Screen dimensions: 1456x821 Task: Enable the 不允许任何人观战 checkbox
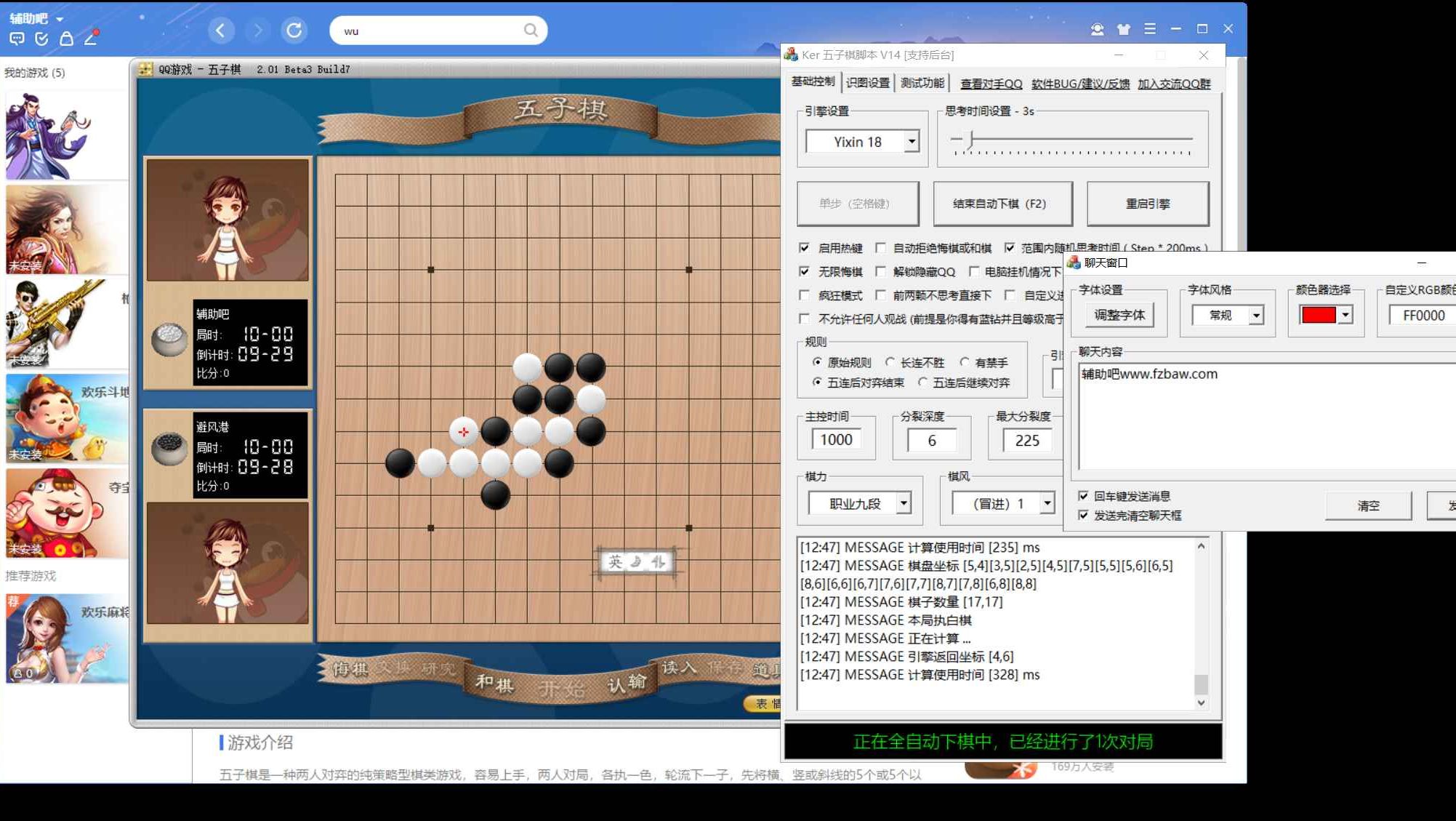(804, 319)
